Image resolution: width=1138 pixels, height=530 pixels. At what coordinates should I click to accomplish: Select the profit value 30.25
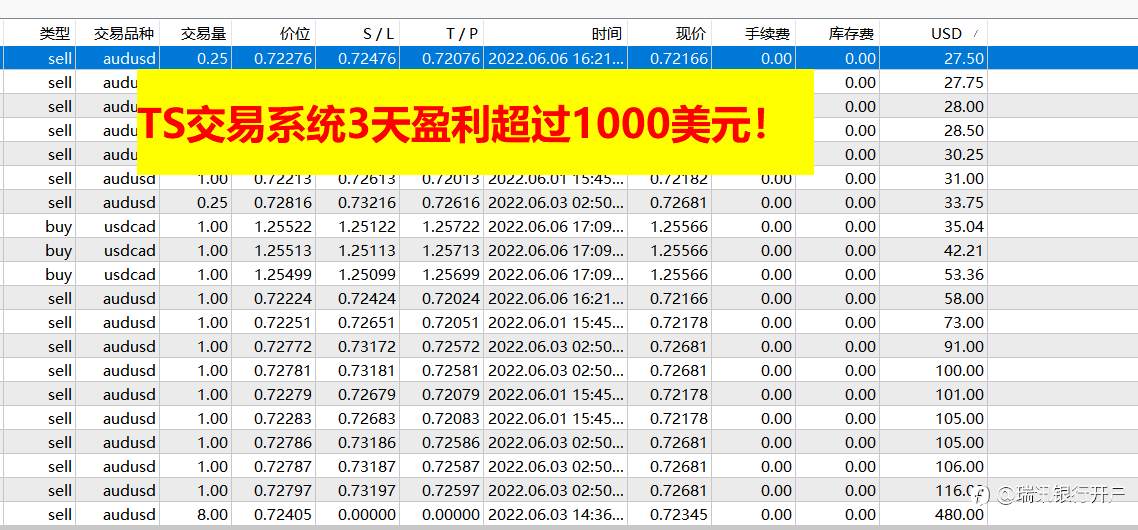[x=964, y=155]
